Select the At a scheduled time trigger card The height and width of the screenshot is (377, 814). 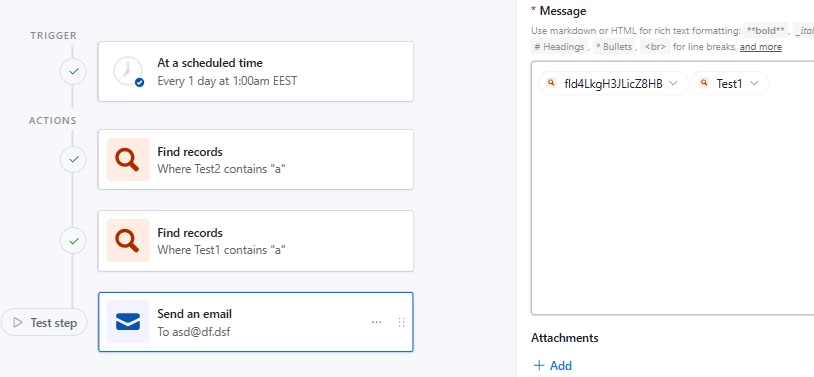click(x=256, y=72)
